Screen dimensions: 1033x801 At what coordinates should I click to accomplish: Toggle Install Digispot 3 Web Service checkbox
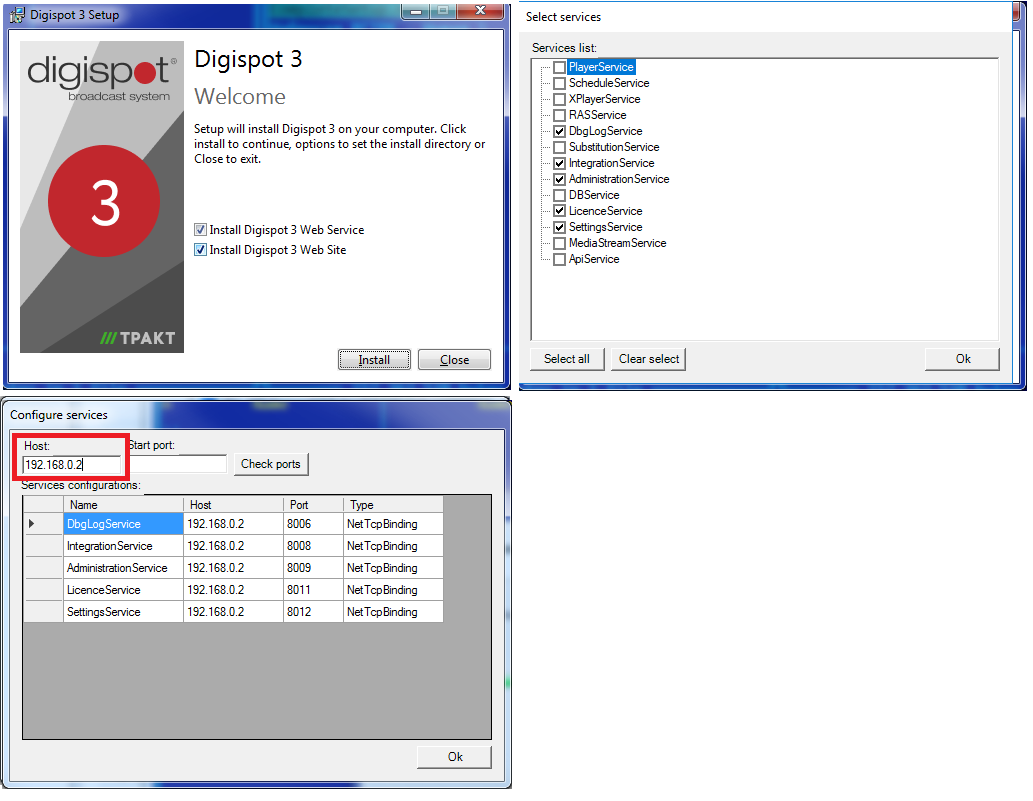[x=200, y=230]
